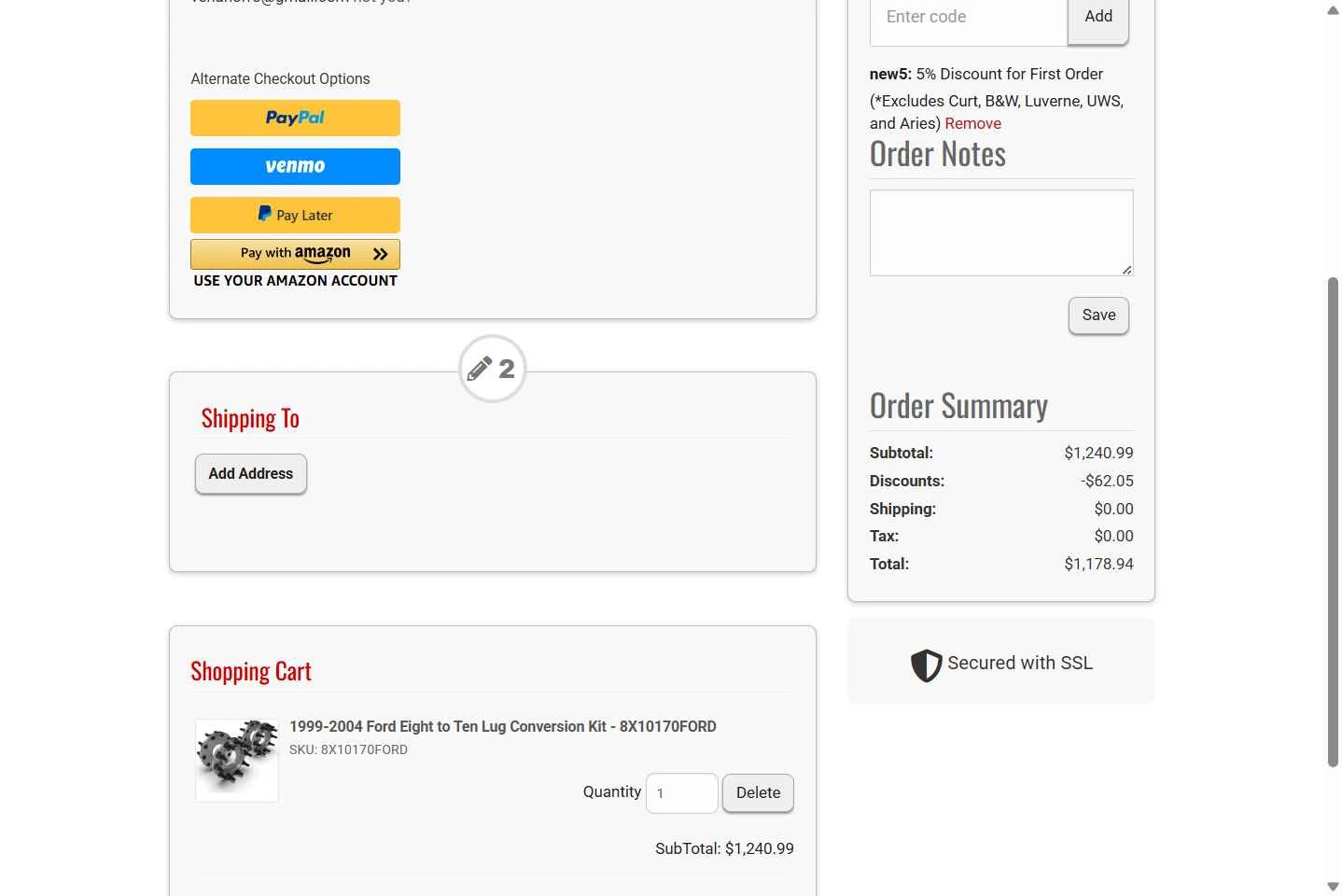Click the scrollbar up arrow
The height and width of the screenshot is (896, 1342).
click(1333, 10)
